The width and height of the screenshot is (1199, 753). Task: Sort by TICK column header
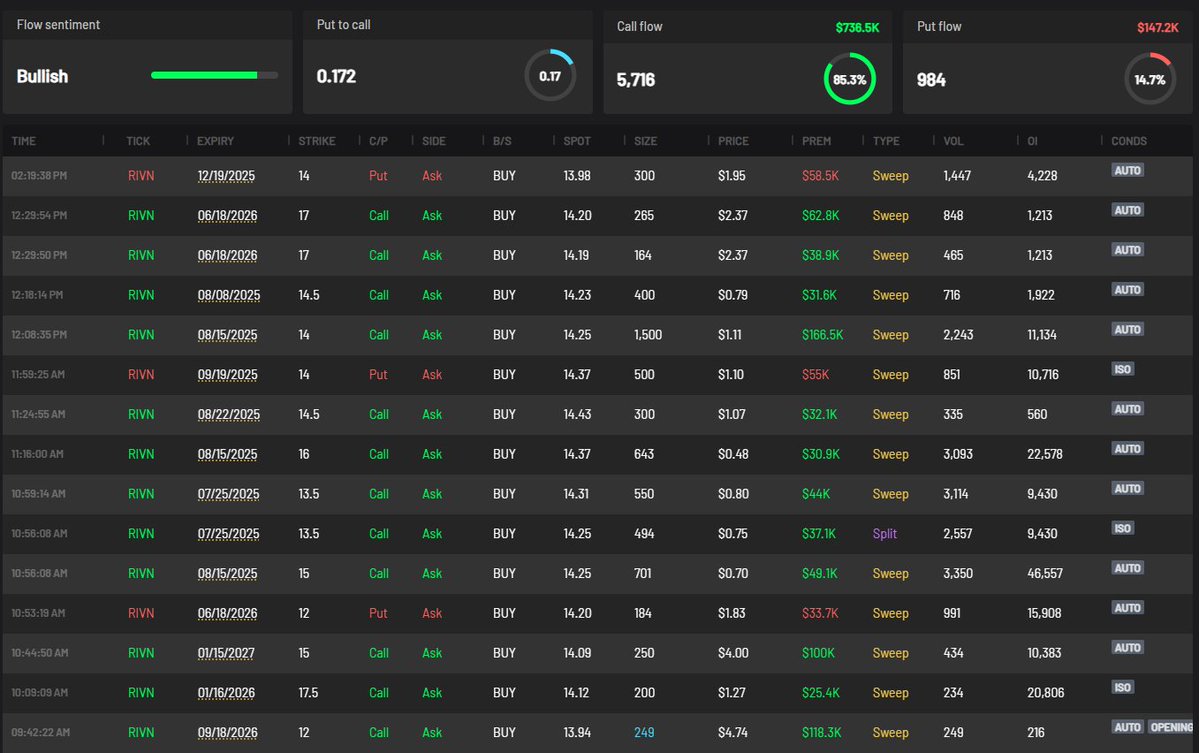click(138, 141)
